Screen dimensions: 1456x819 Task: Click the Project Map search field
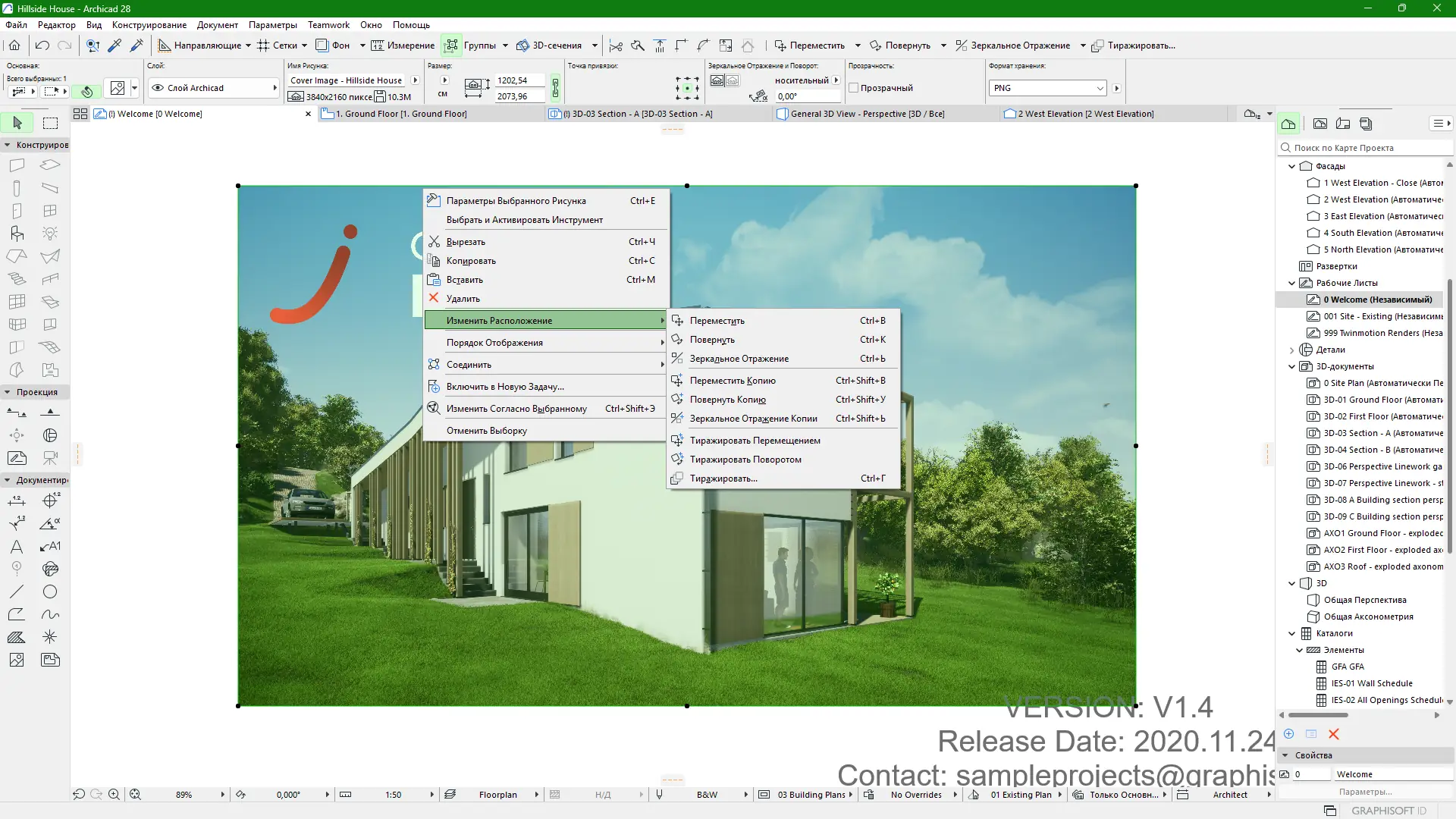1365,148
